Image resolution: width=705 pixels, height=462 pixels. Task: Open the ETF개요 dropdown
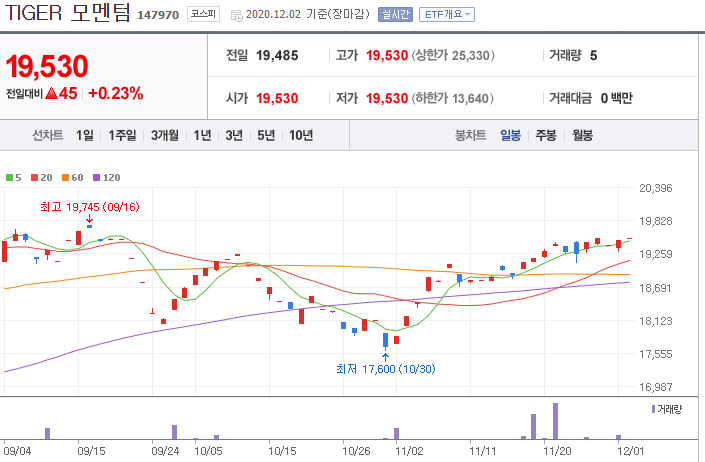(x=446, y=15)
